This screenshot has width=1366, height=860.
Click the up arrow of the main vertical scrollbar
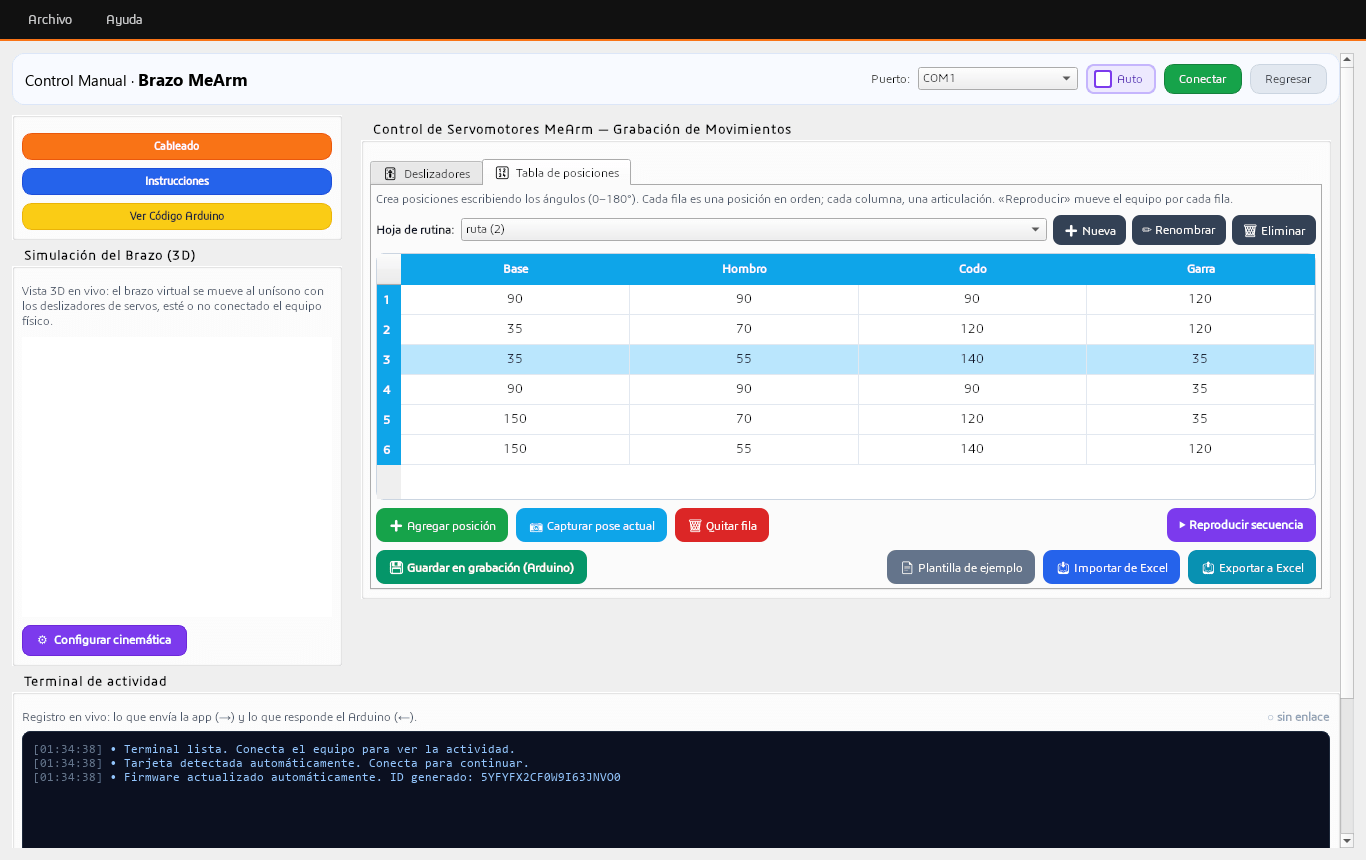[x=1347, y=59]
